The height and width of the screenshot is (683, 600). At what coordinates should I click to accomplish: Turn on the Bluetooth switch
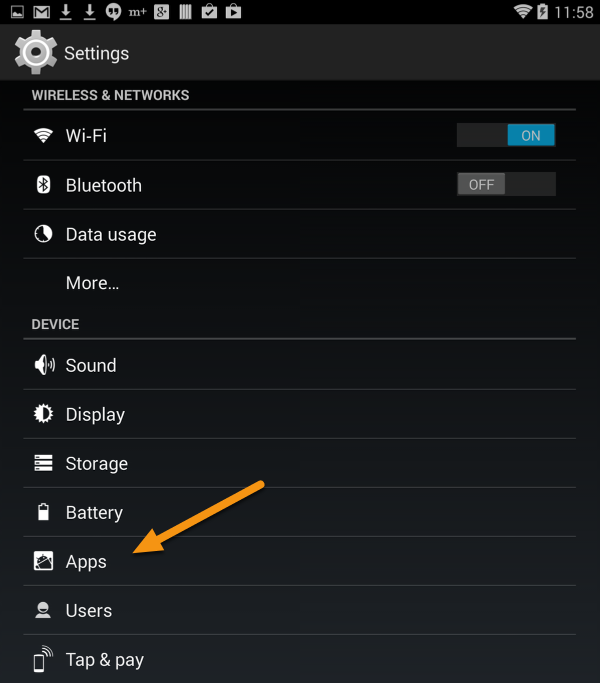click(x=506, y=184)
